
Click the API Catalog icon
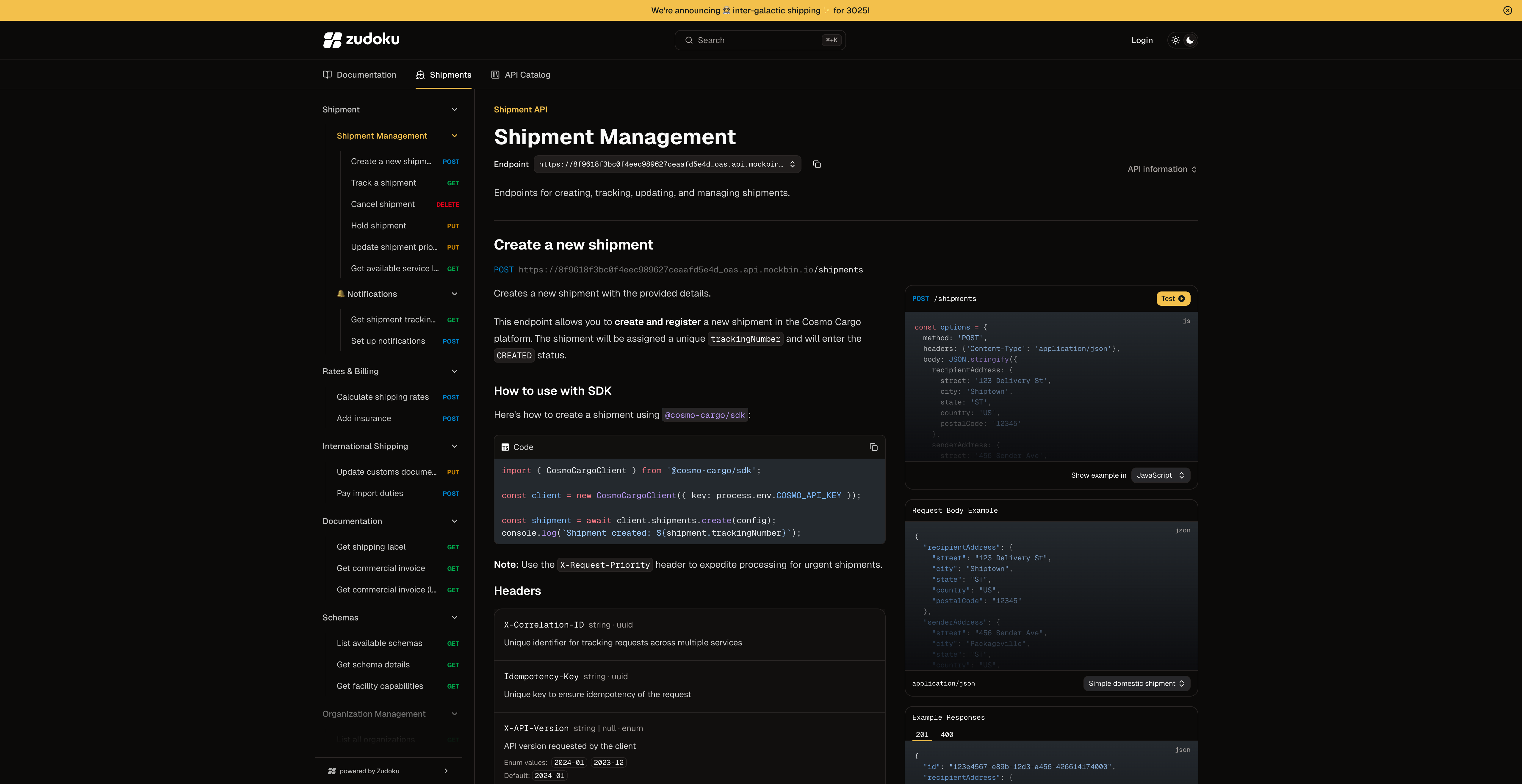click(495, 74)
